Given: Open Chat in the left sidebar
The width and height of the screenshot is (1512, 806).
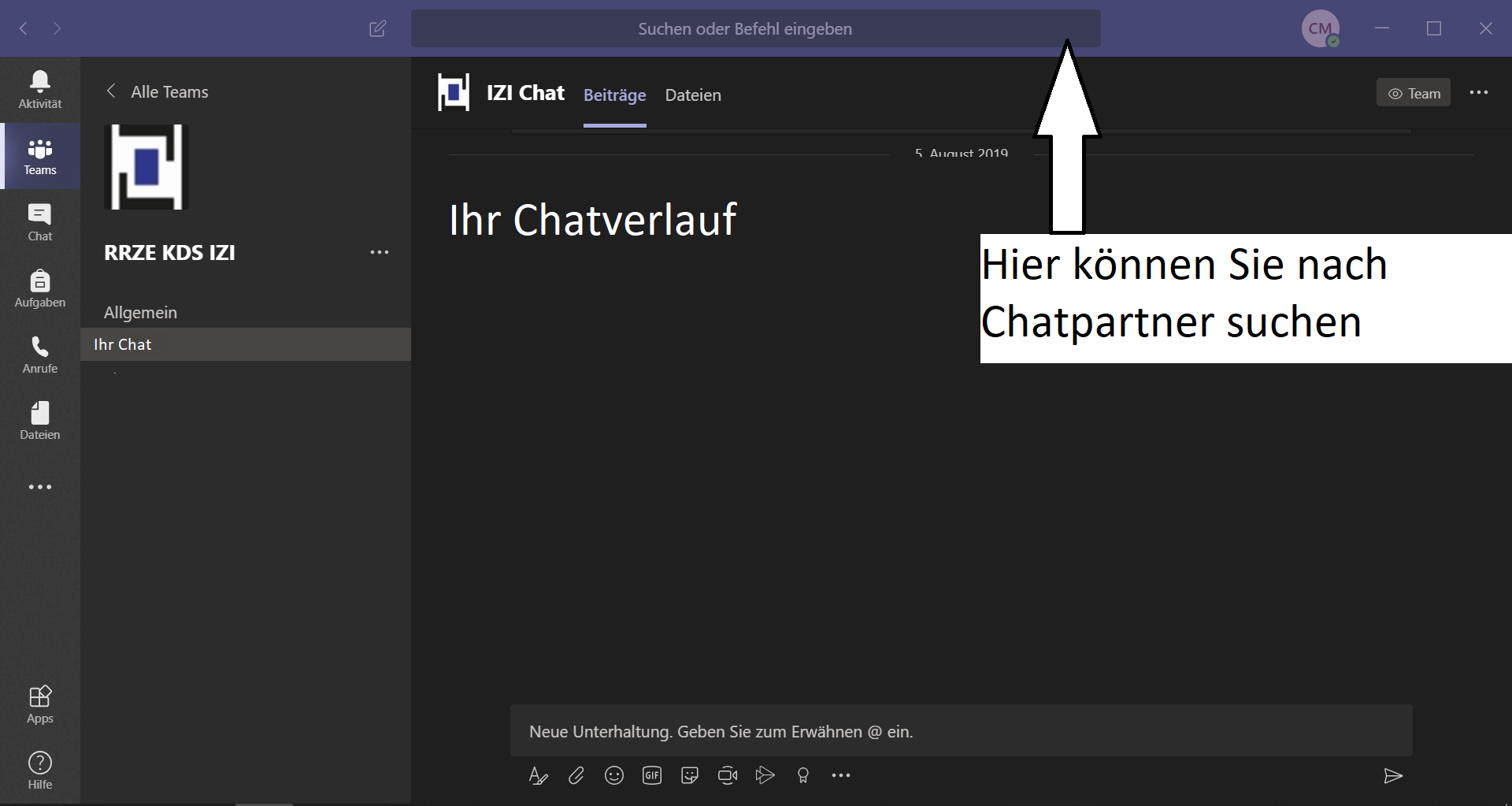Looking at the screenshot, I should click(39, 222).
